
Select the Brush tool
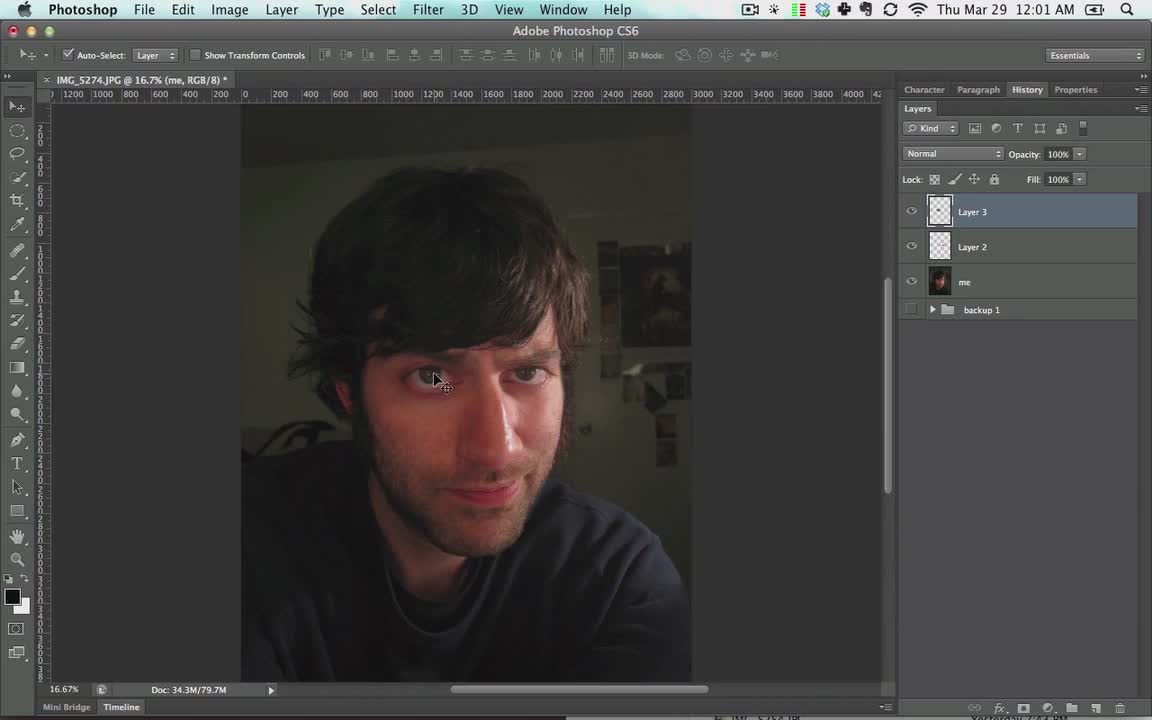click(17, 274)
